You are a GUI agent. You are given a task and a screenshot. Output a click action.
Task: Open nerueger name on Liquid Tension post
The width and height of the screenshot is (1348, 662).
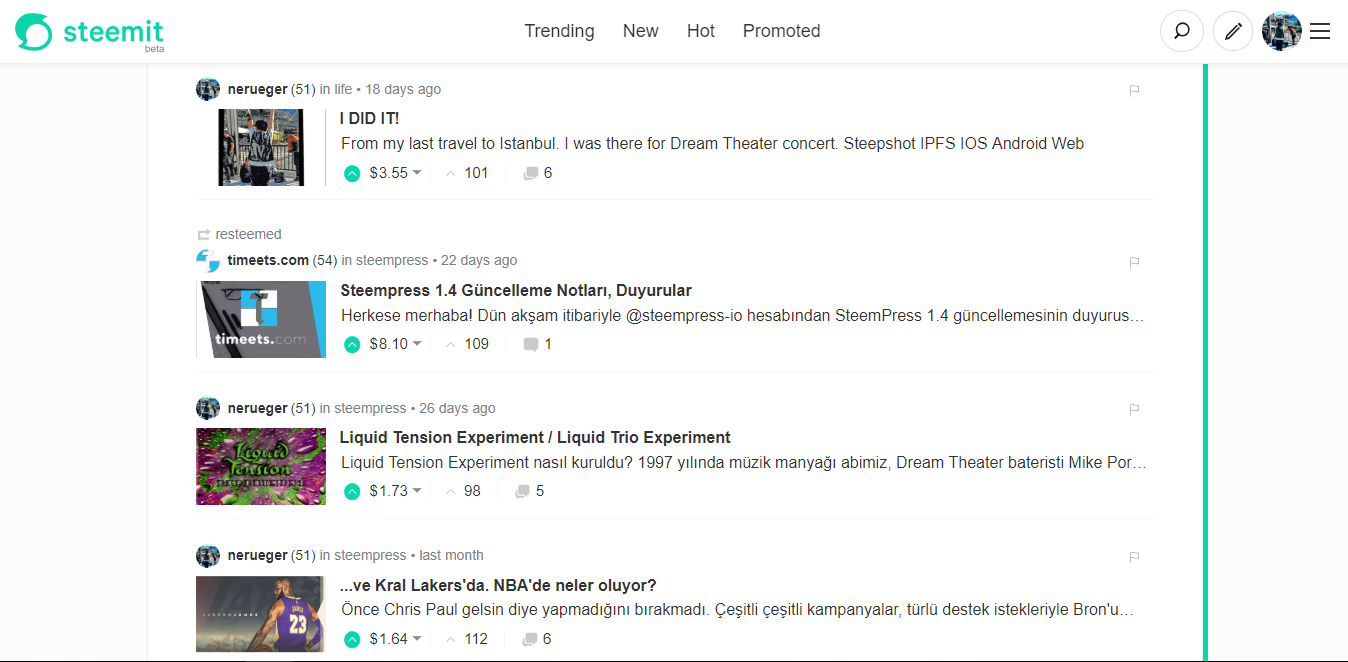tap(257, 408)
